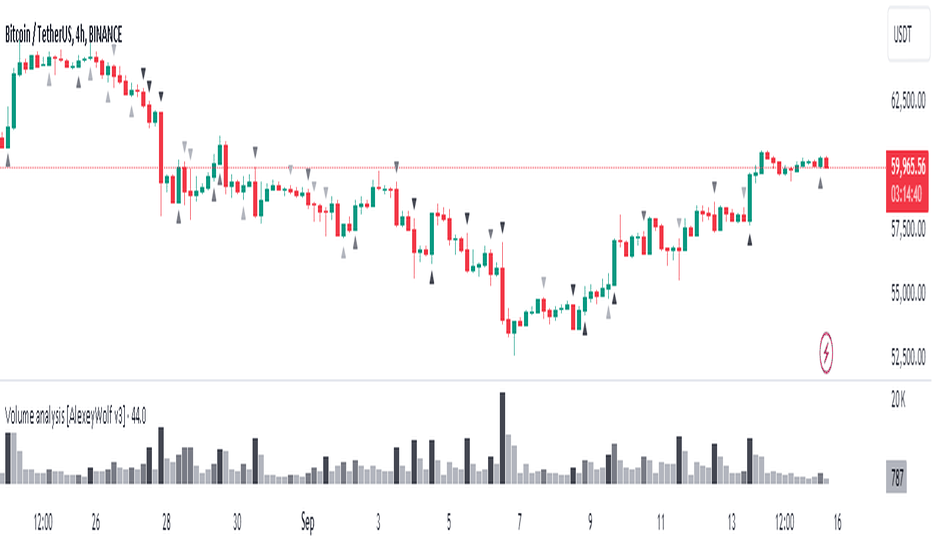The image size is (932, 550).
Task: Click the lowest candle wick near Sep 7
Action: pyautogui.click(x=514, y=345)
